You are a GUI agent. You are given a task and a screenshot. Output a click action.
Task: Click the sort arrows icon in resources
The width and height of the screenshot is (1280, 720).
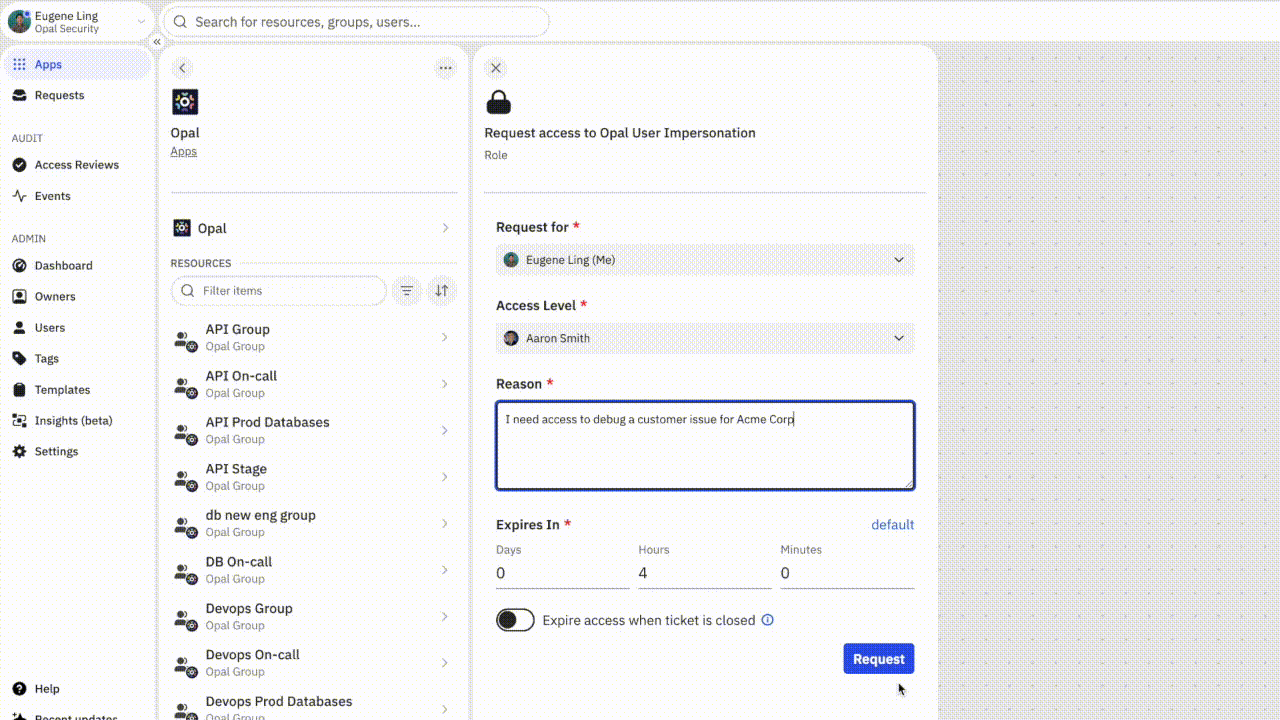[x=441, y=291]
